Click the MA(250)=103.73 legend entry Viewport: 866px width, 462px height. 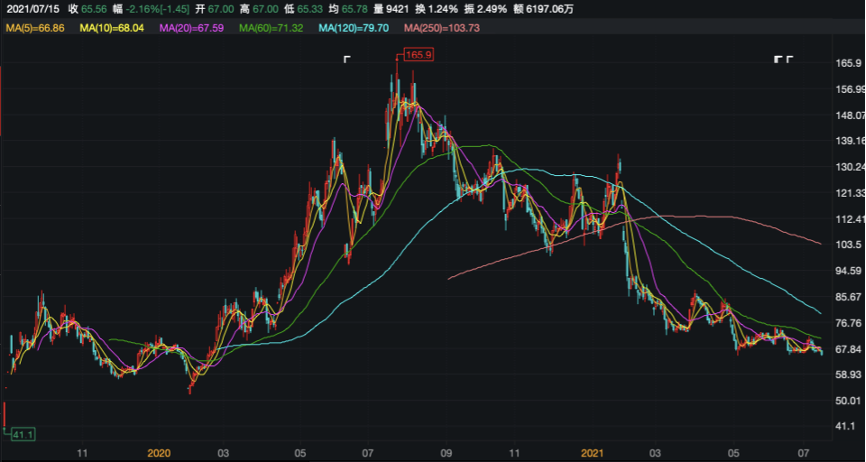click(439, 28)
